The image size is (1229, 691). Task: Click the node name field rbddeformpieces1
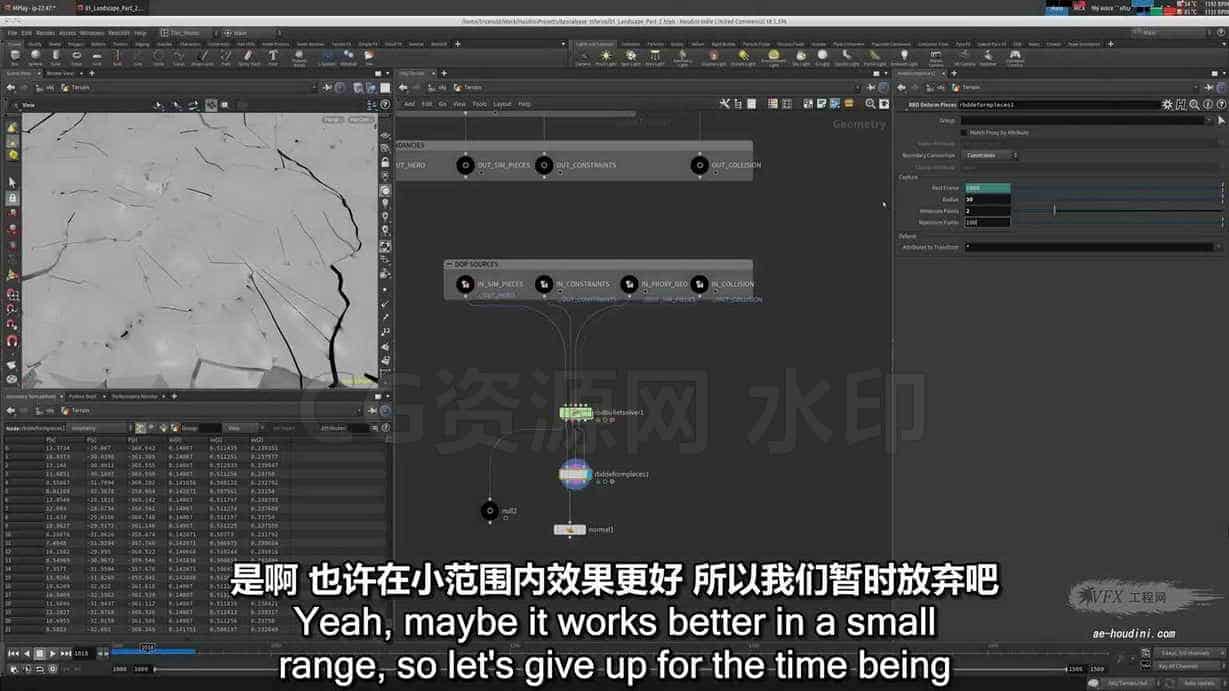pyautogui.click(x=1058, y=104)
